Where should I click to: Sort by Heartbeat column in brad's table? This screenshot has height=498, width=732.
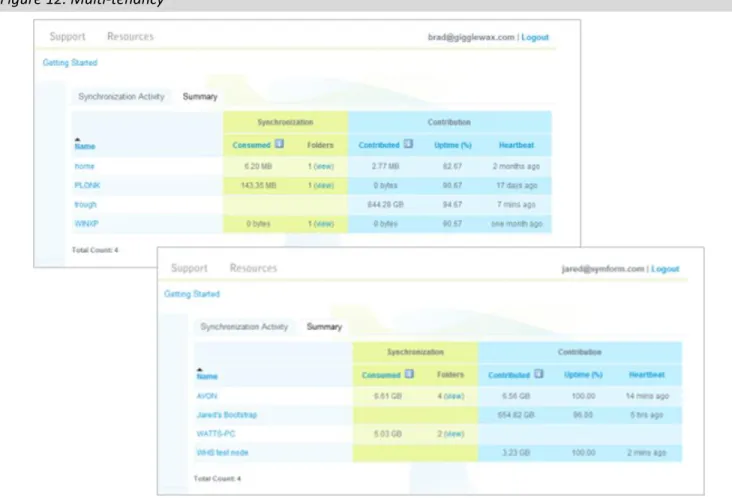click(516, 145)
